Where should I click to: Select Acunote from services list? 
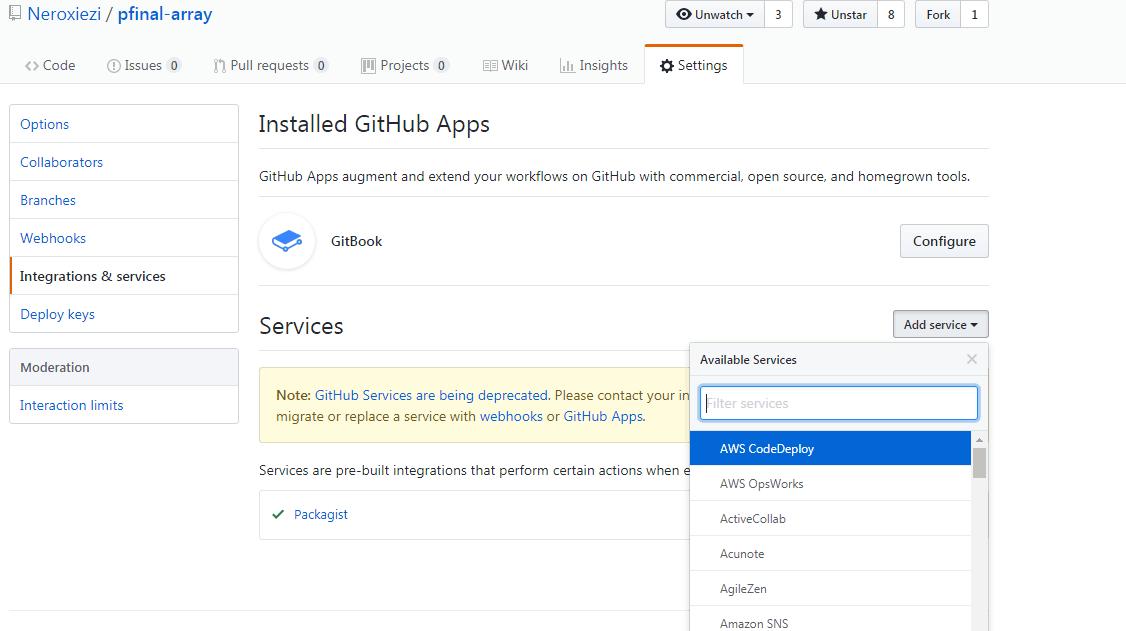(x=830, y=553)
